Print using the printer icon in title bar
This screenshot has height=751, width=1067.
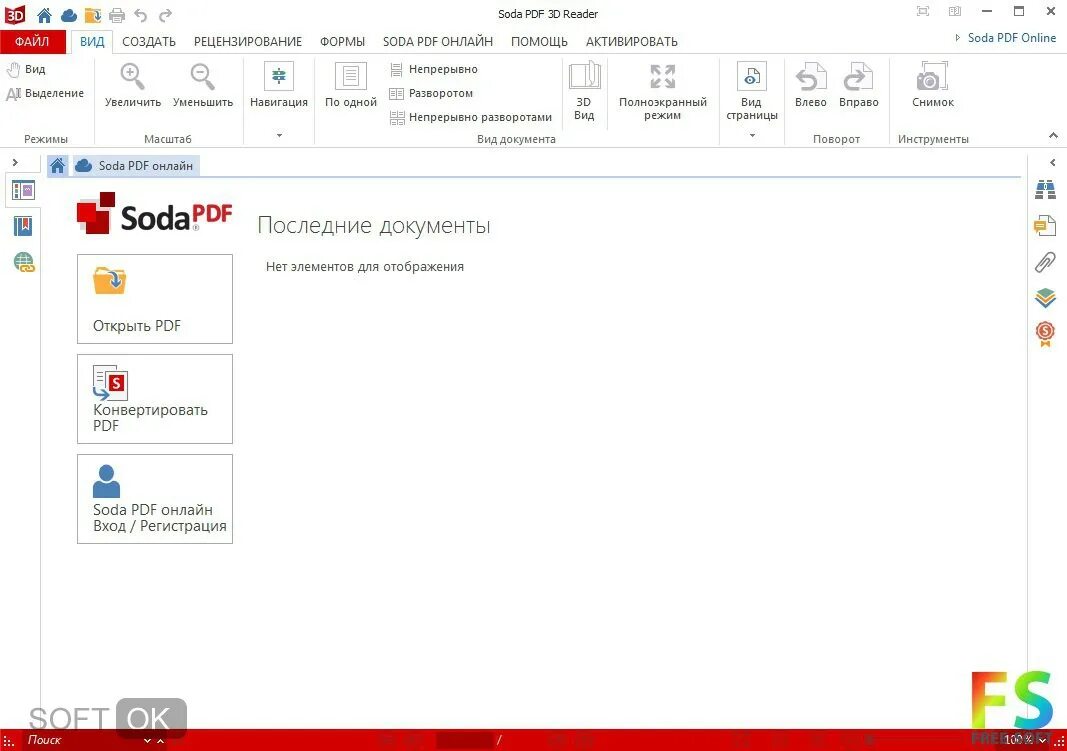tap(117, 15)
